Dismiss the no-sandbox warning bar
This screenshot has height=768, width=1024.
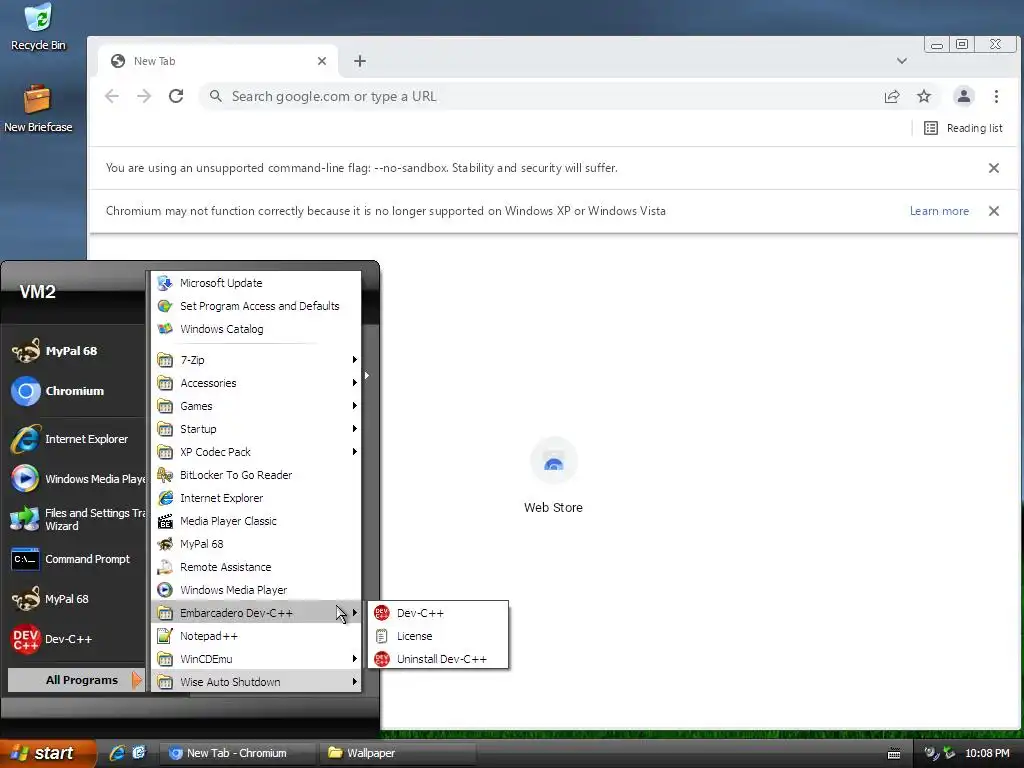(x=993, y=168)
